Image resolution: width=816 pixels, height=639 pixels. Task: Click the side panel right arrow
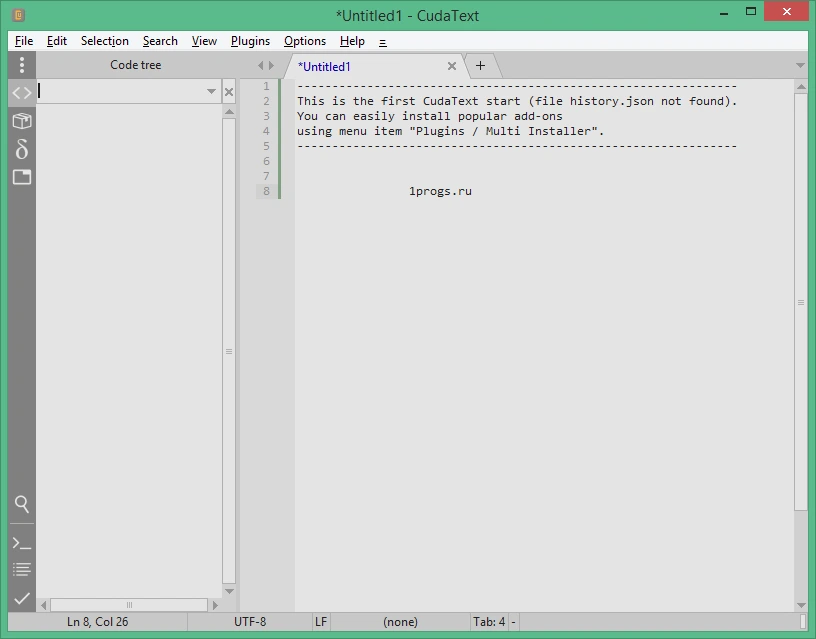point(271,66)
